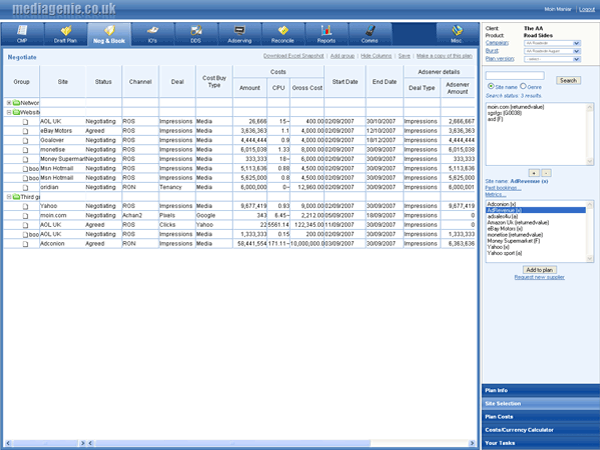Open the Reconcile module
Screen dimensions: 600x450
click(283, 34)
